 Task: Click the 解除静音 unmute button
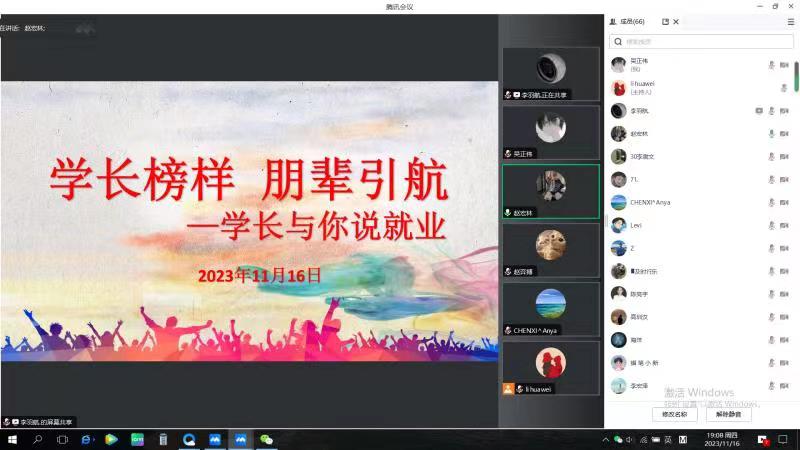tap(728, 413)
